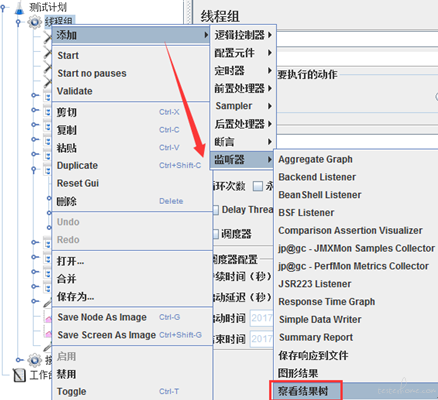Screen dimensions: 438x400
Task: Choose Reset Gui
Action: pyautogui.click(x=132, y=183)
